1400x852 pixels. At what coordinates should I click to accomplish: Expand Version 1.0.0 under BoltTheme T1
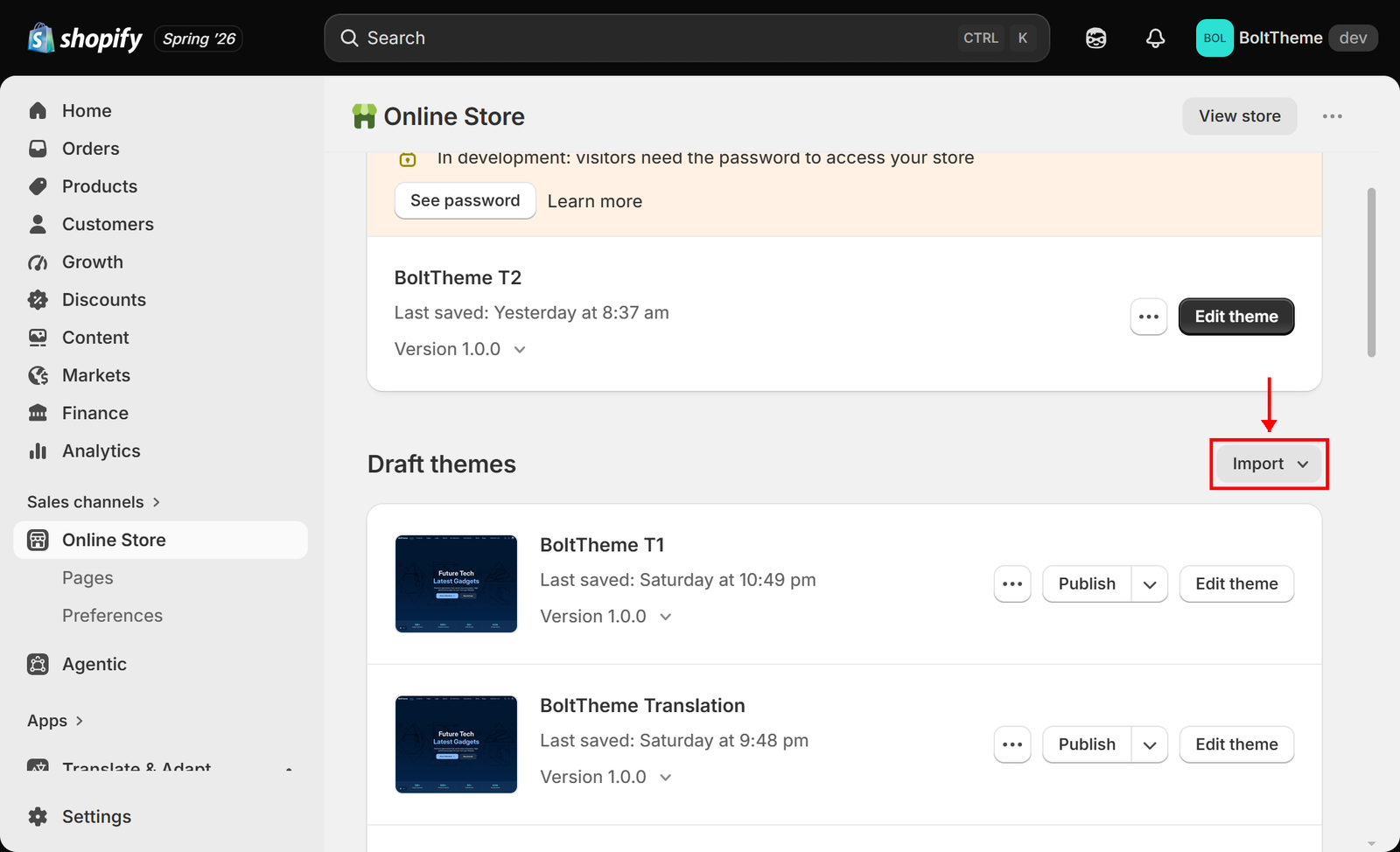coord(606,617)
